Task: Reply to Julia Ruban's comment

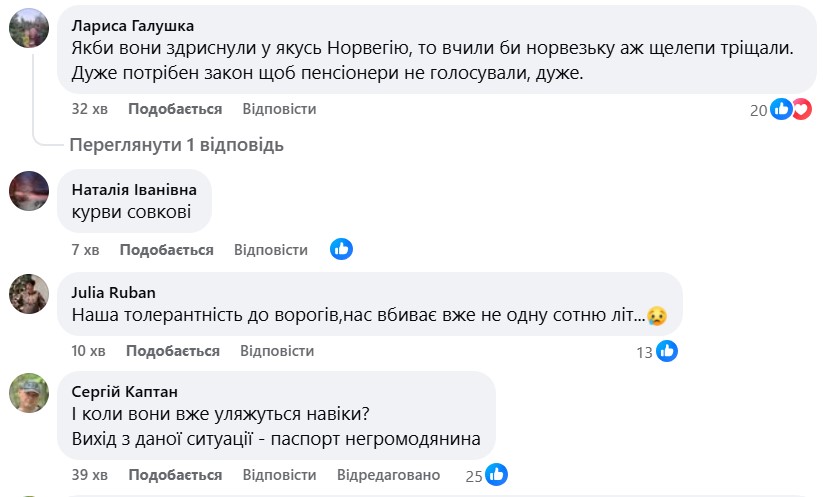Action: tap(277, 351)
